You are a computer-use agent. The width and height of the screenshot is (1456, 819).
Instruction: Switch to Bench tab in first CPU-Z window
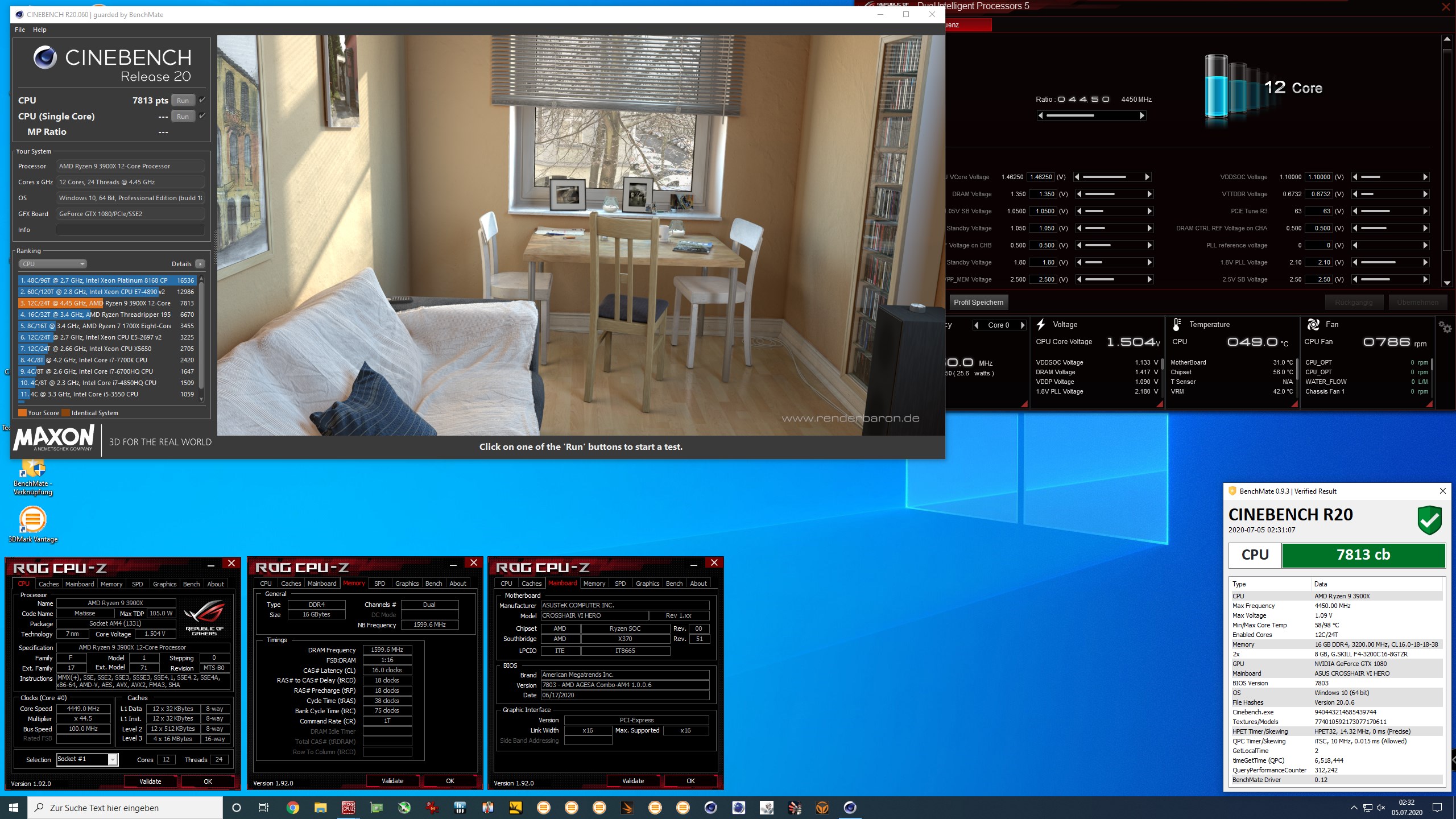[191, 584]
